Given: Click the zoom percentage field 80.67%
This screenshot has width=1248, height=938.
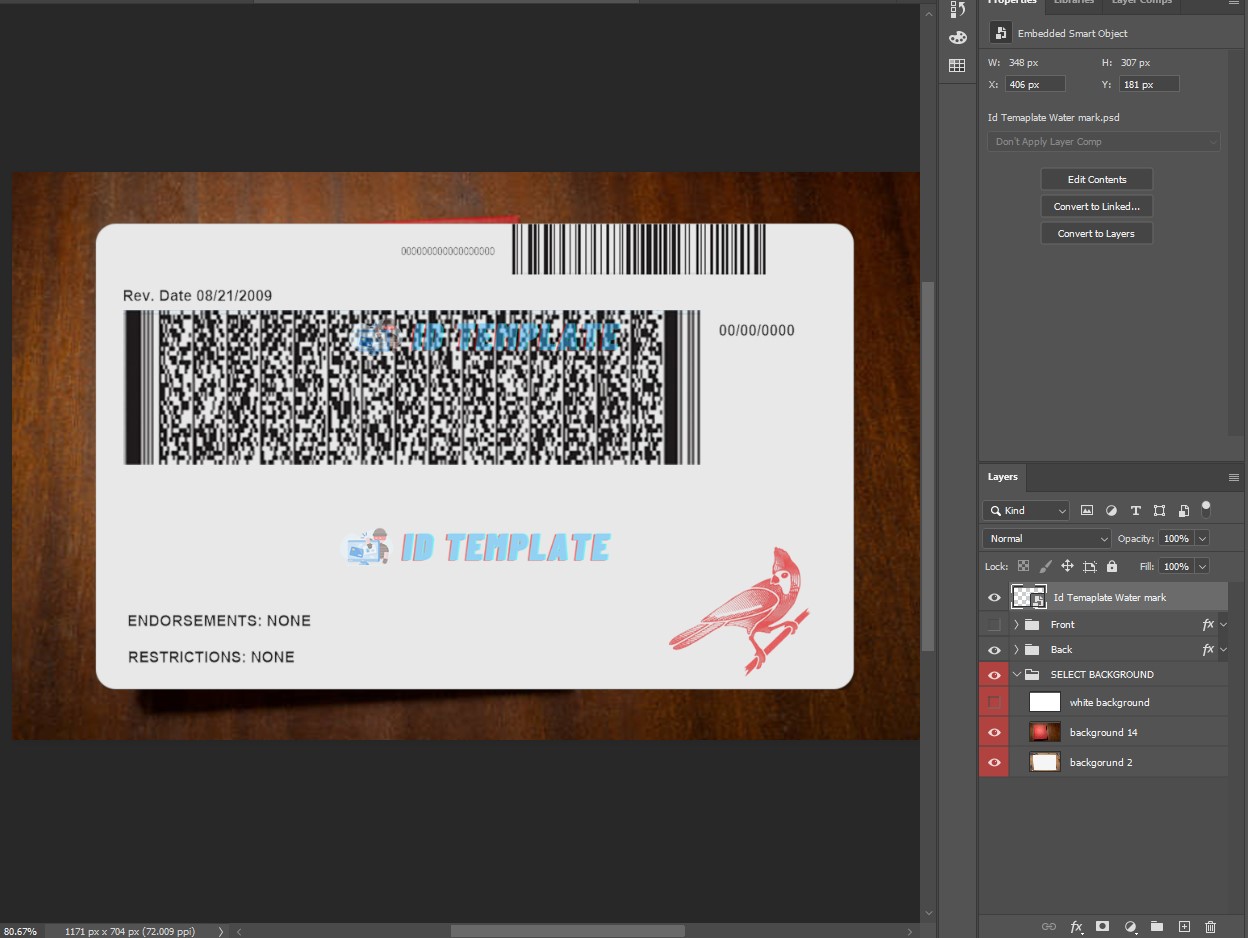Looking at the screenshot, I should (20, 931).
